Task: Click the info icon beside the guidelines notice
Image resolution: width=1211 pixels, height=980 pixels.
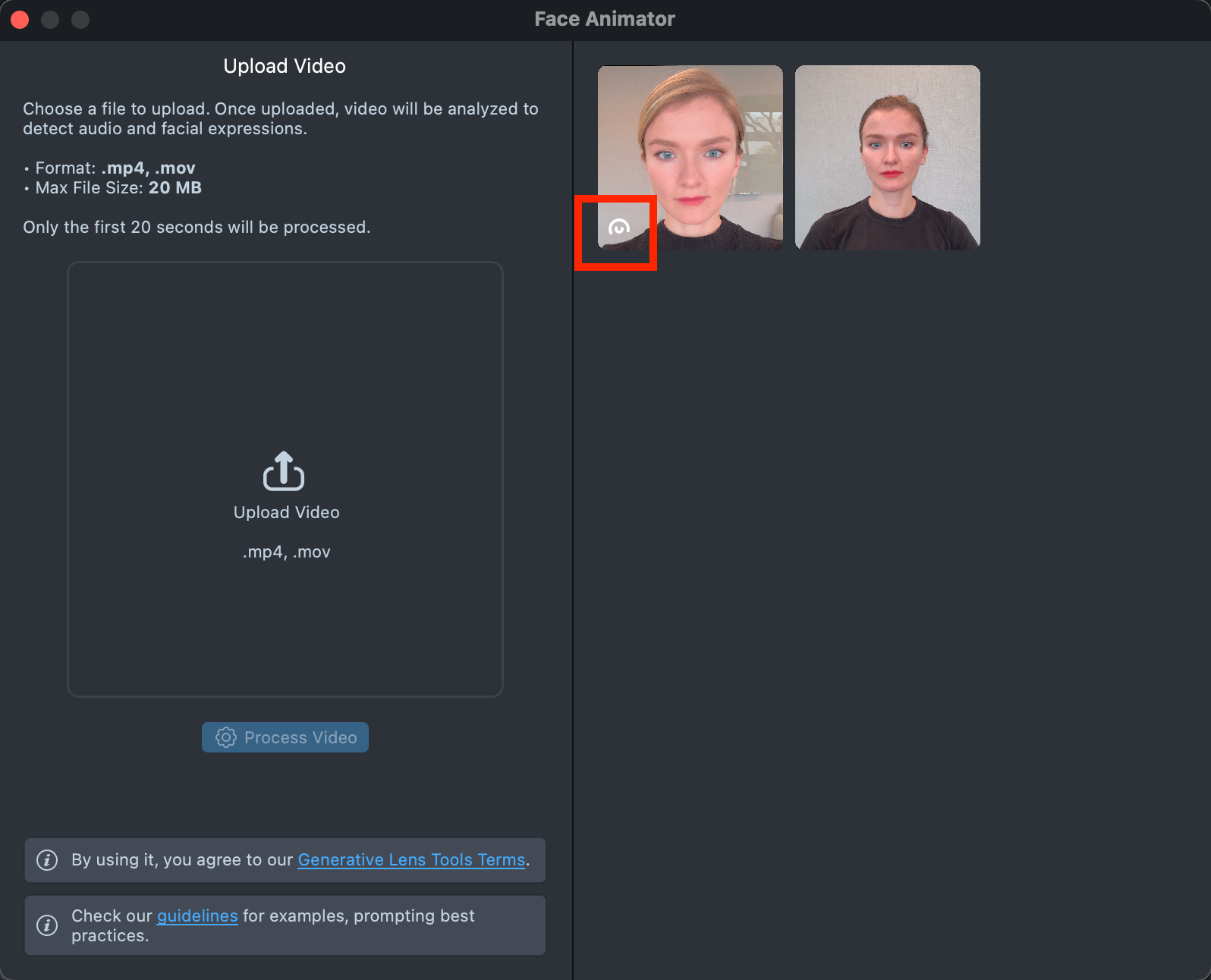Action: tap(47, 925)
